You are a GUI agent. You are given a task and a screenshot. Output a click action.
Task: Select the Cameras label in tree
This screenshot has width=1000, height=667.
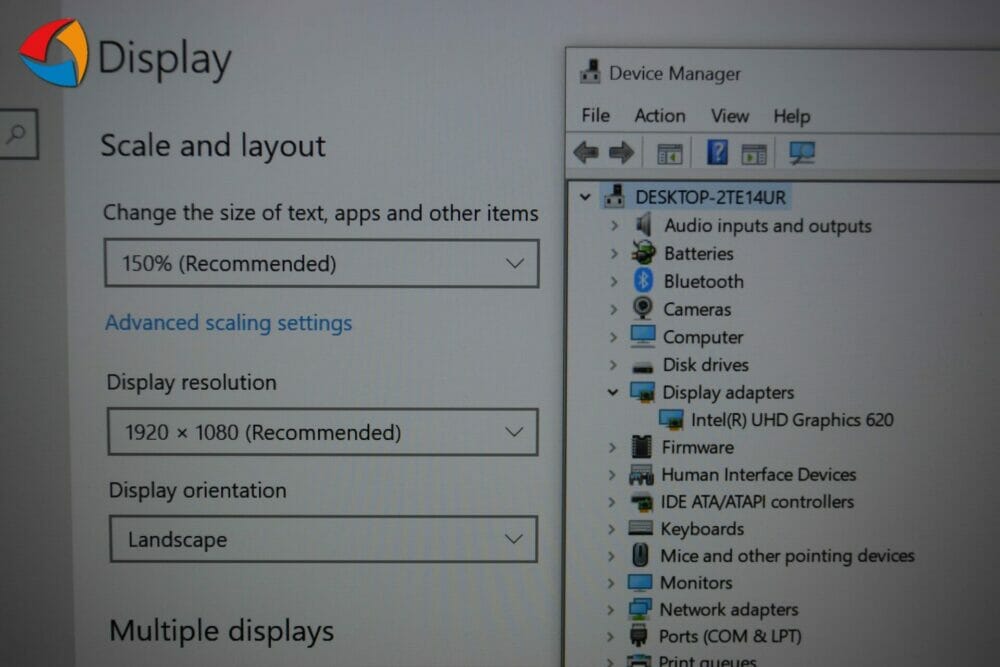(697, 309)
